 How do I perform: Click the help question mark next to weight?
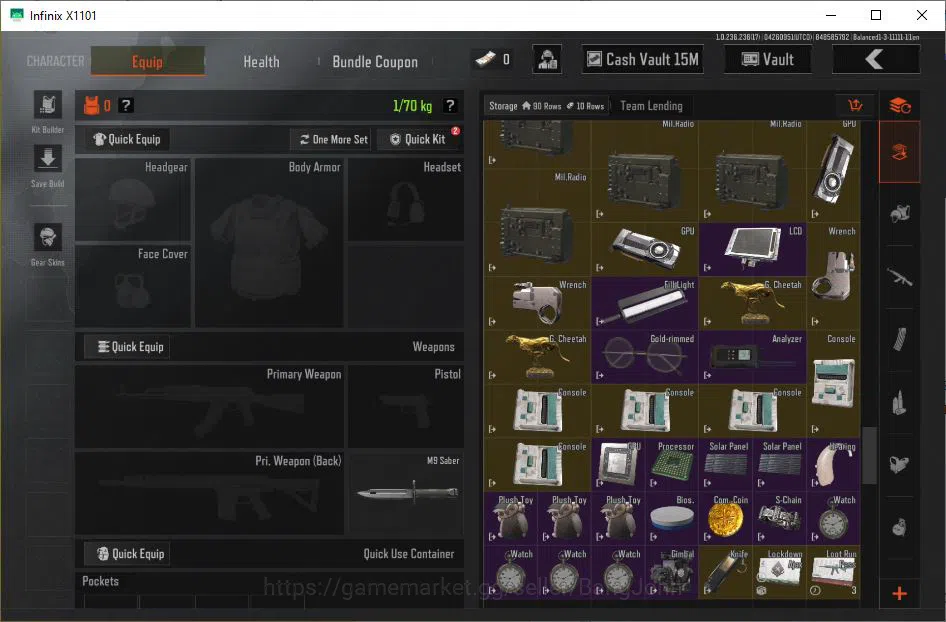pyautogui.click(x=450, y=106)
